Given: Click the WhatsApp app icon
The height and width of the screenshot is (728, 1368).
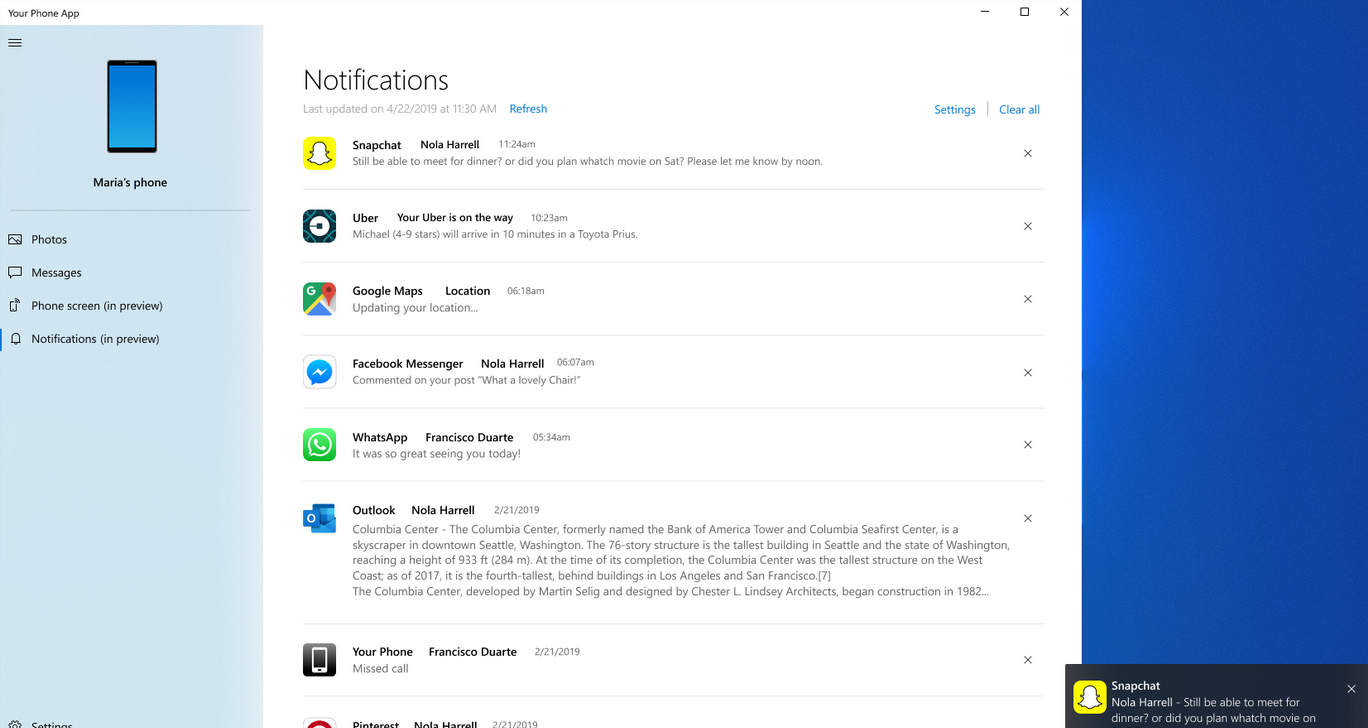Looking at the screenshot, I should click(319, 445).
